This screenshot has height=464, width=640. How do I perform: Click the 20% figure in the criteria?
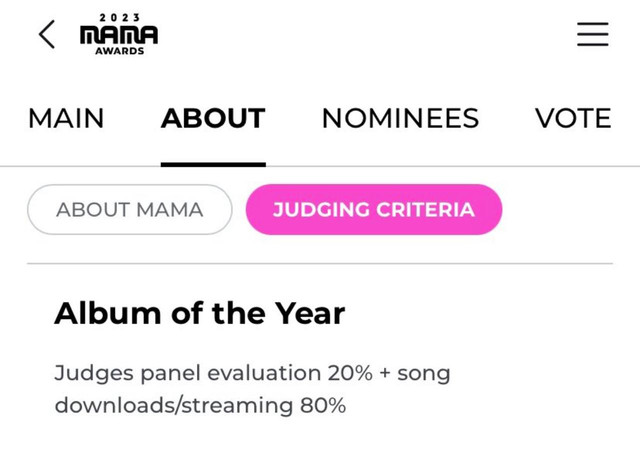349,373
